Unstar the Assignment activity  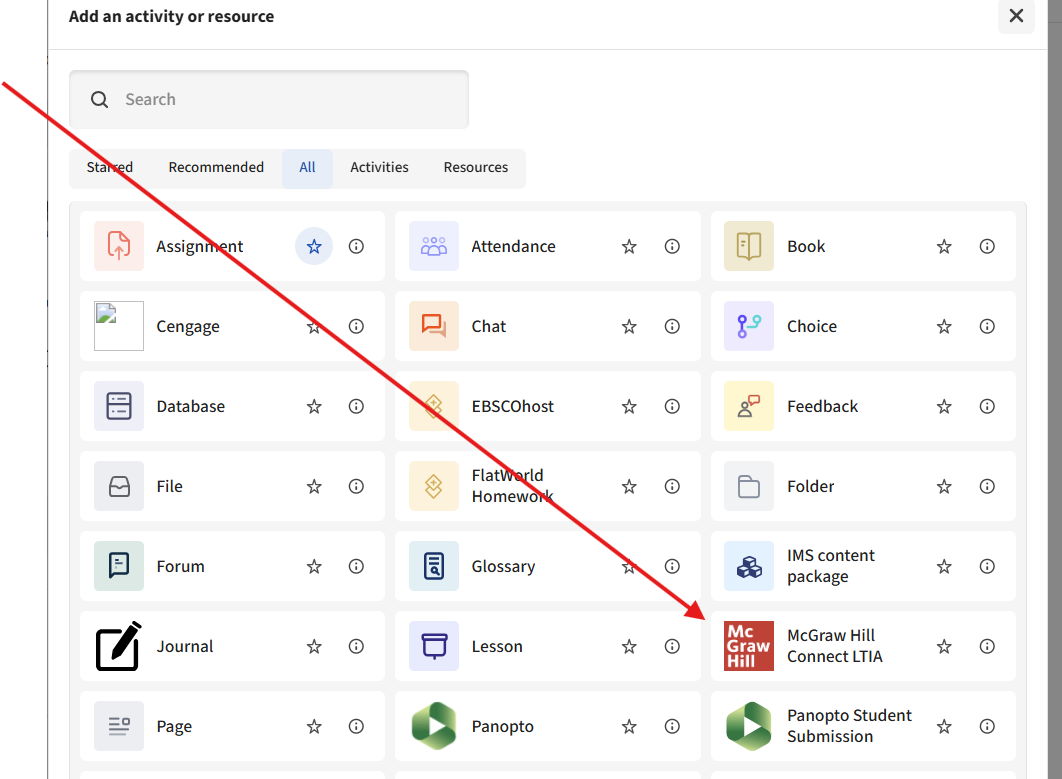coord(314,246)
